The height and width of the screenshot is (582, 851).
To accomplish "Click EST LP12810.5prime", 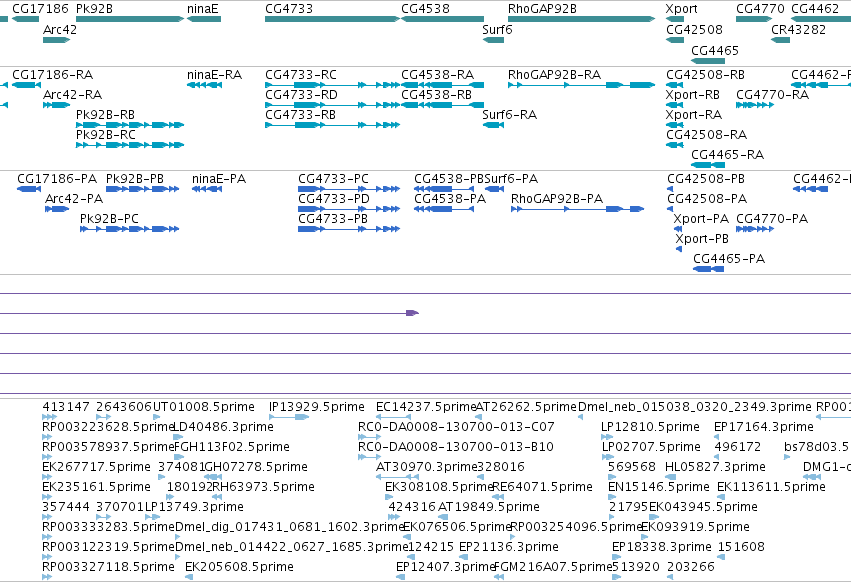I will [x=650, y=427].
